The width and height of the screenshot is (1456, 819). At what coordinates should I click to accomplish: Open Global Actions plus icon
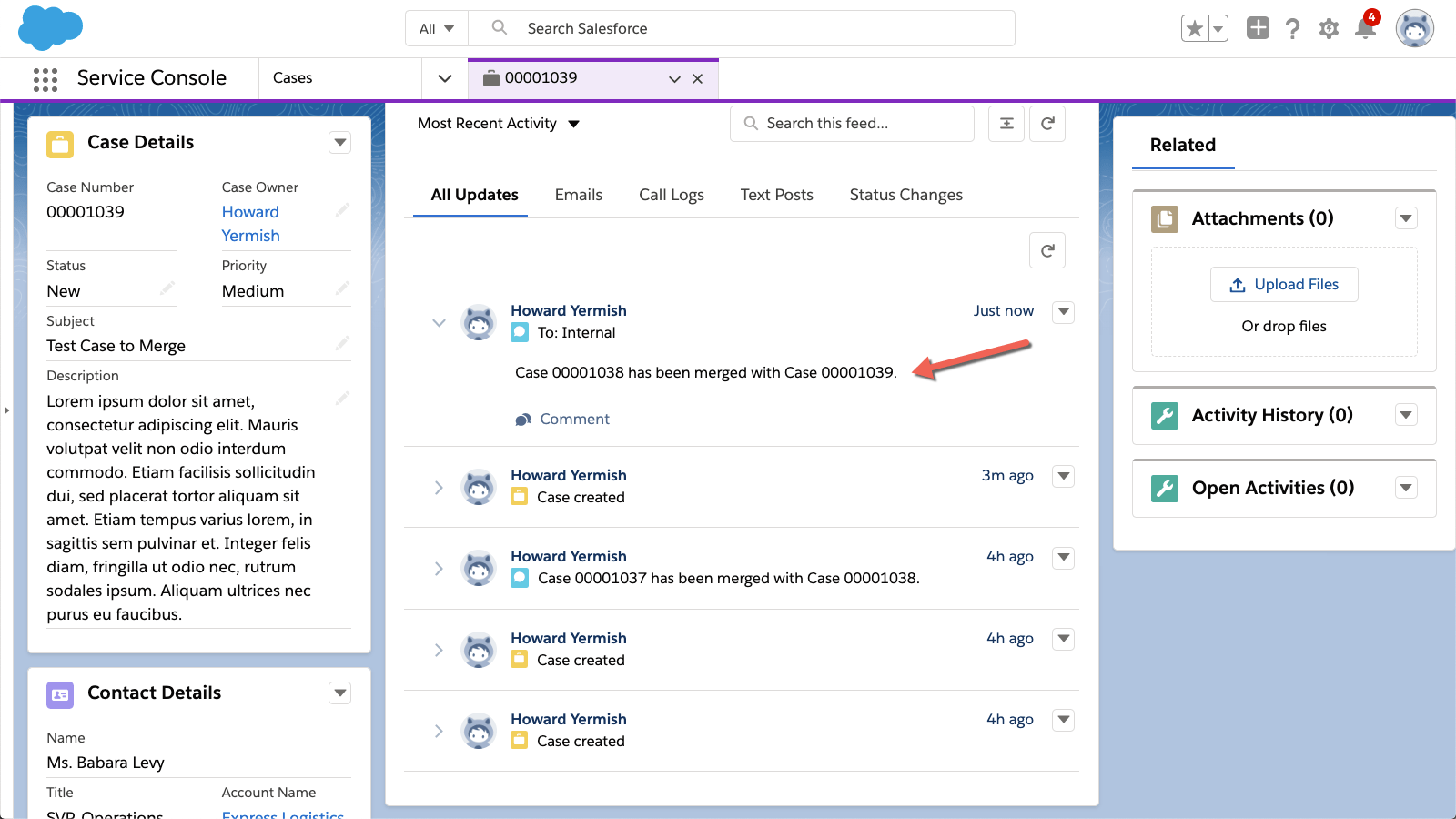tap(1258, 28)
